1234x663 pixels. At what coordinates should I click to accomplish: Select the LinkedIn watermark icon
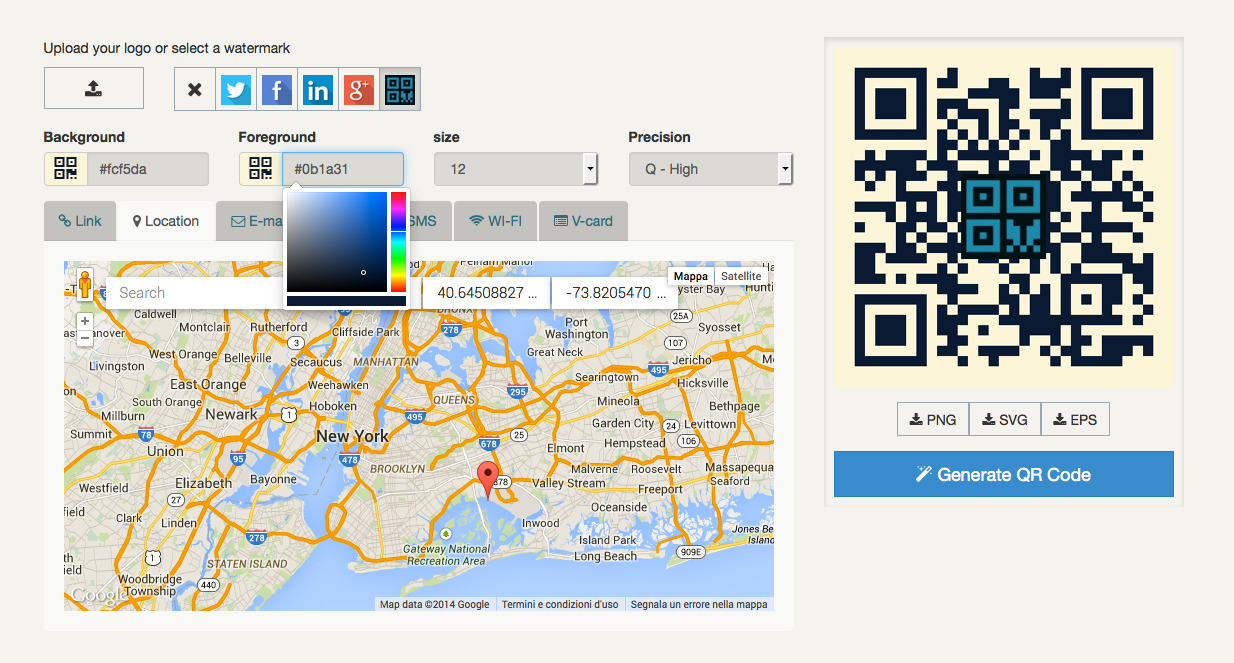coord(318,89)
